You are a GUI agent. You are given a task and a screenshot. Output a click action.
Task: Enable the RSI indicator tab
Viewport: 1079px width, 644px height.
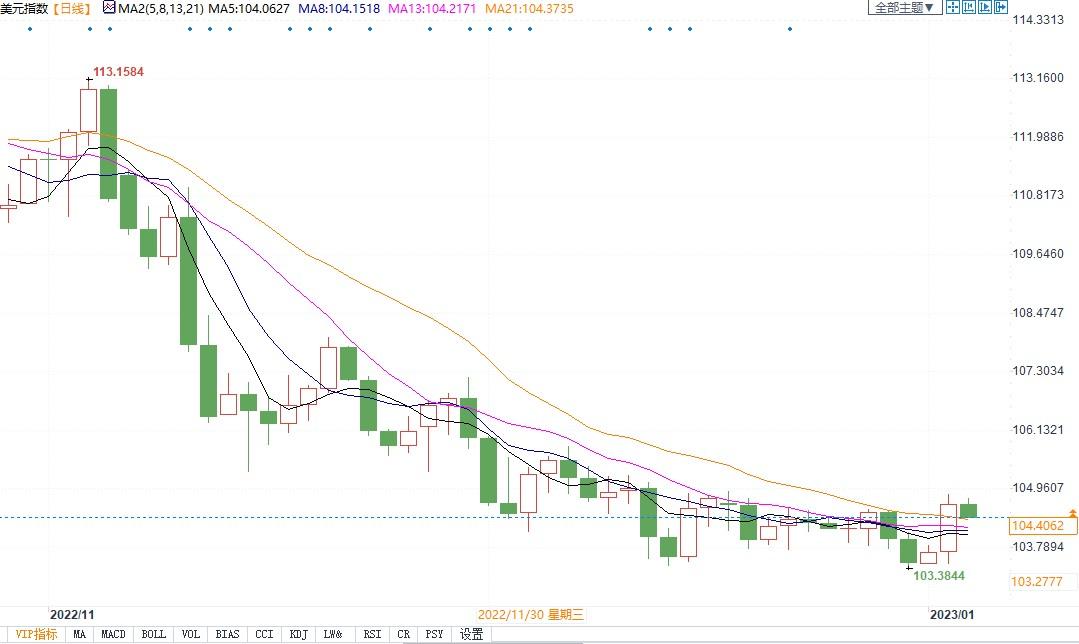[372, 634]
